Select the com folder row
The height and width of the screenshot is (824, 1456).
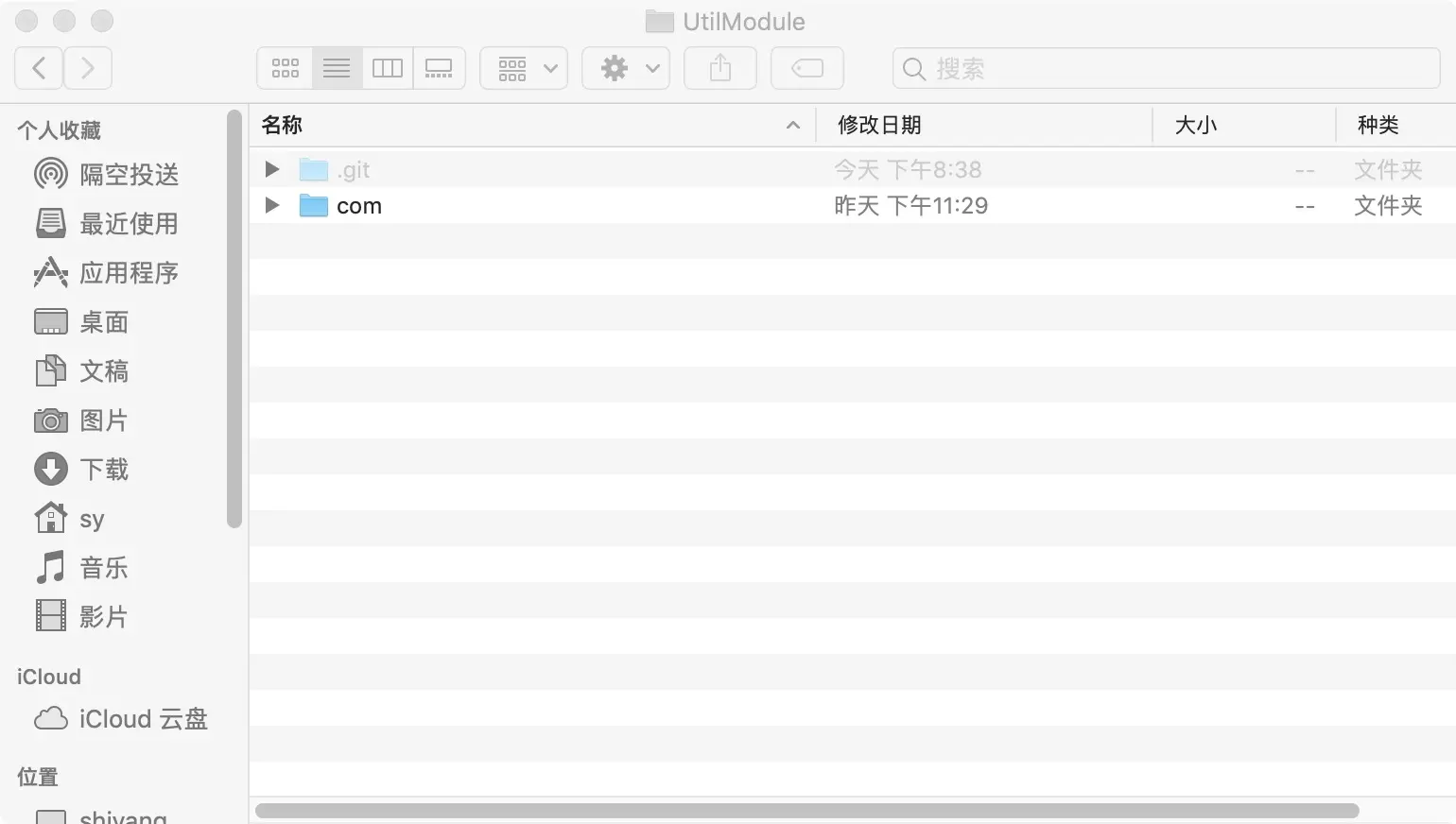pyautogui.click(x=852, y=205)
